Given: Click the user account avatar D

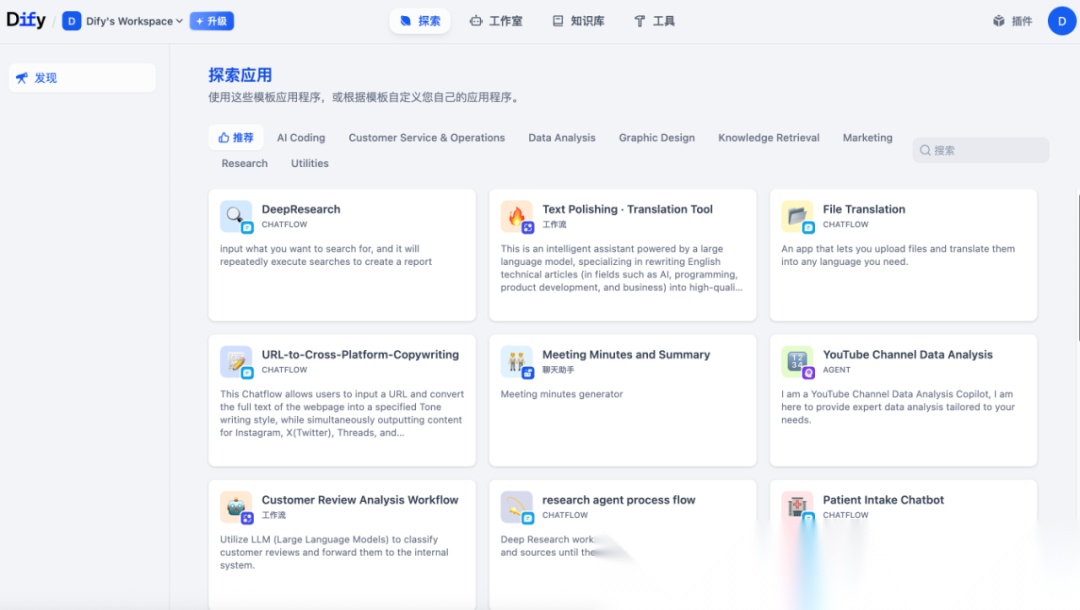Looking at the screenshot, I should point(1061,21).
